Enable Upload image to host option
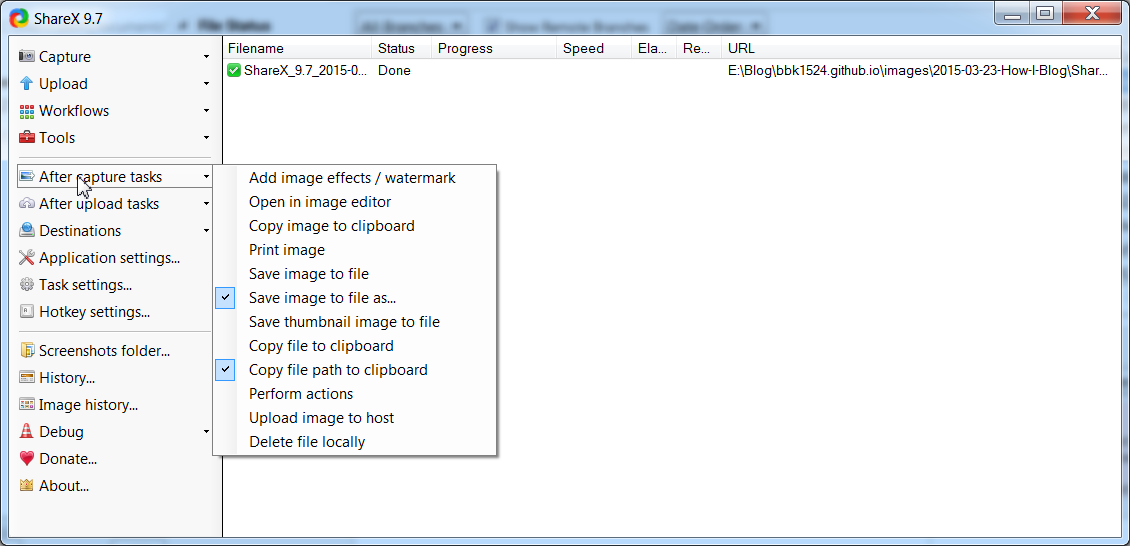 pos(321,418)
